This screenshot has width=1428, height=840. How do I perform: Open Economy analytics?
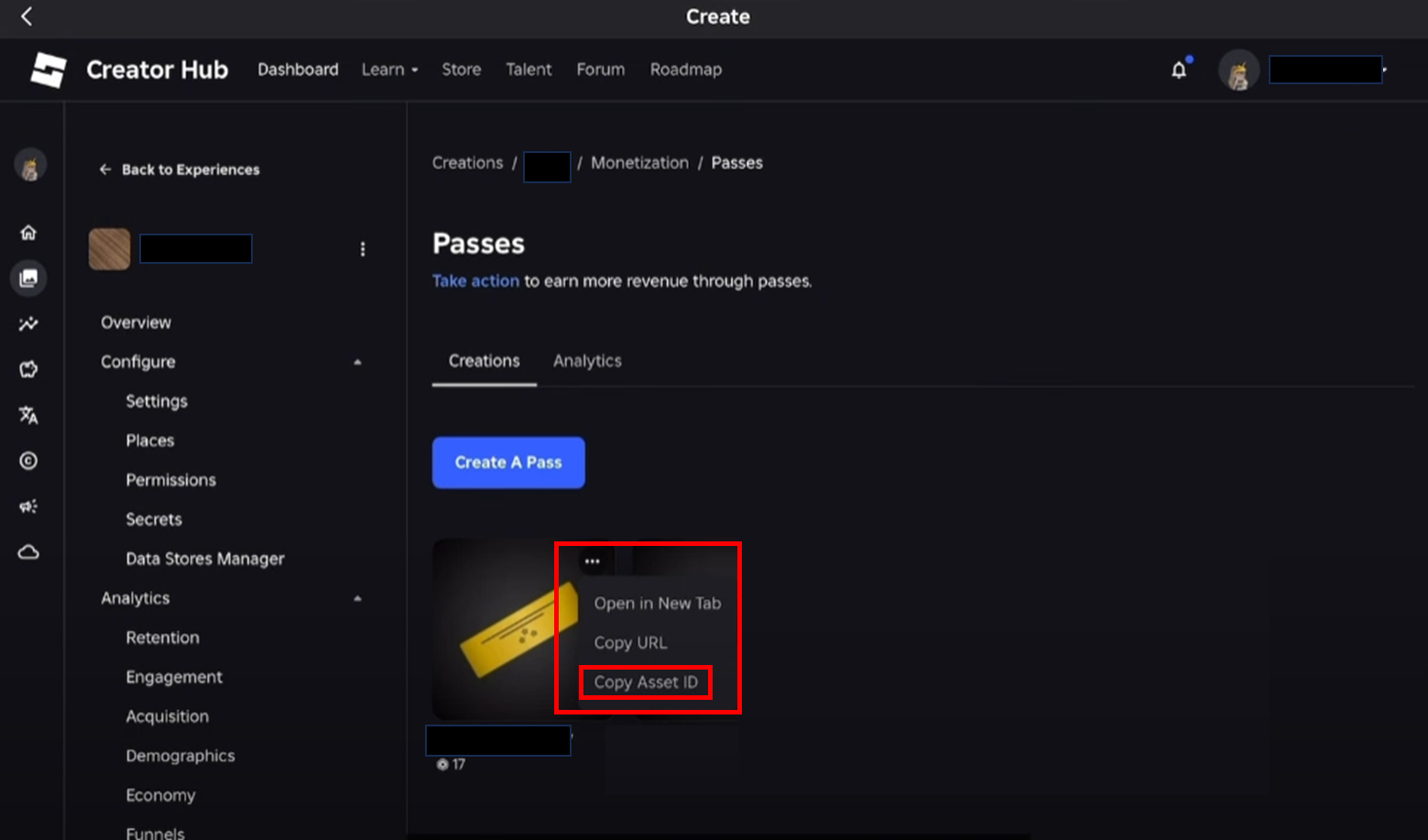click(x=160, y=795)
